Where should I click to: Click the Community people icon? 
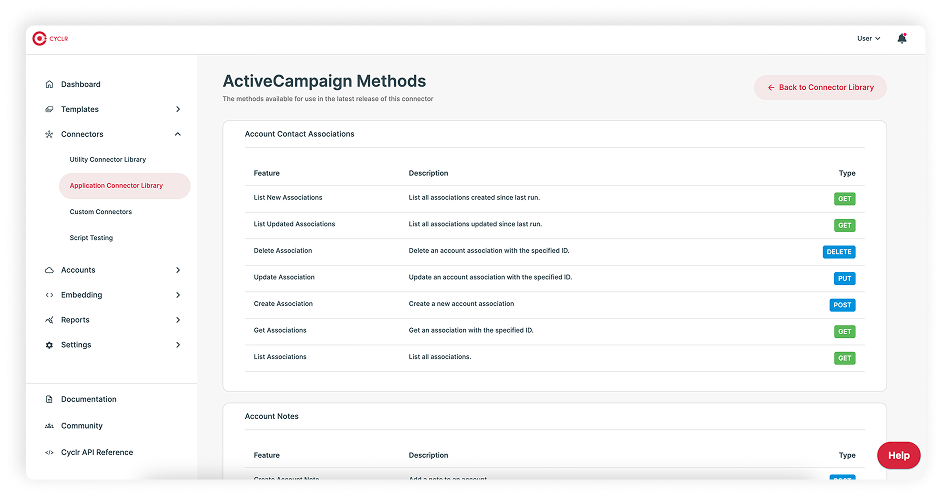pos(49,426)
